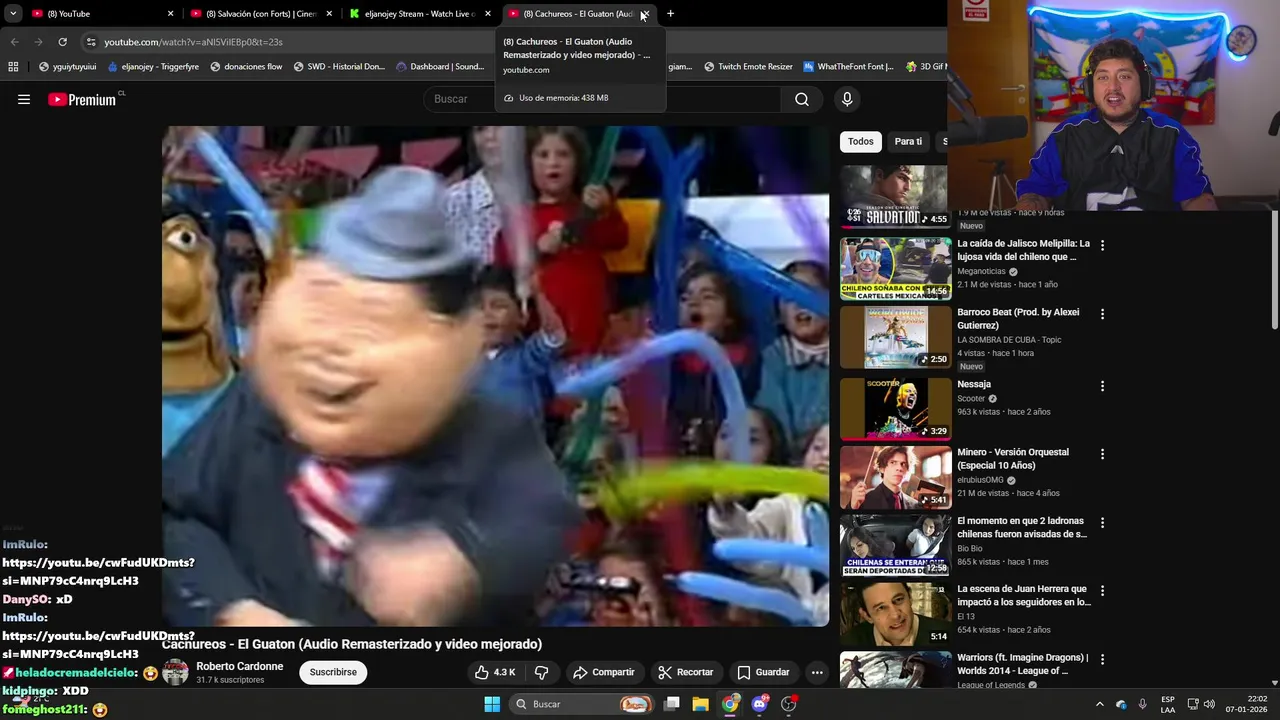Open the Minero Versión Orquestal thumbnail
Image resolution: width=1280 pixels, height=720 pixels.
coord(895,477)
